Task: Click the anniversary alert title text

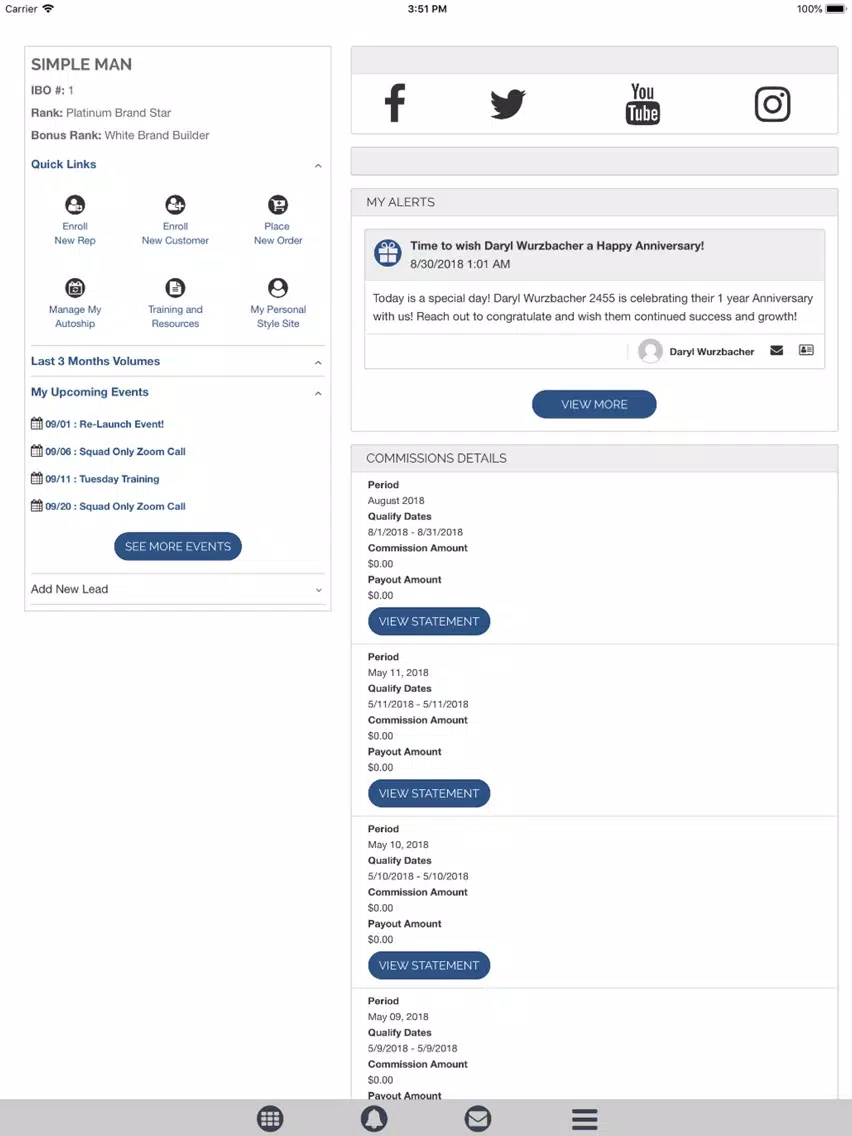Action: click(557, 246)
